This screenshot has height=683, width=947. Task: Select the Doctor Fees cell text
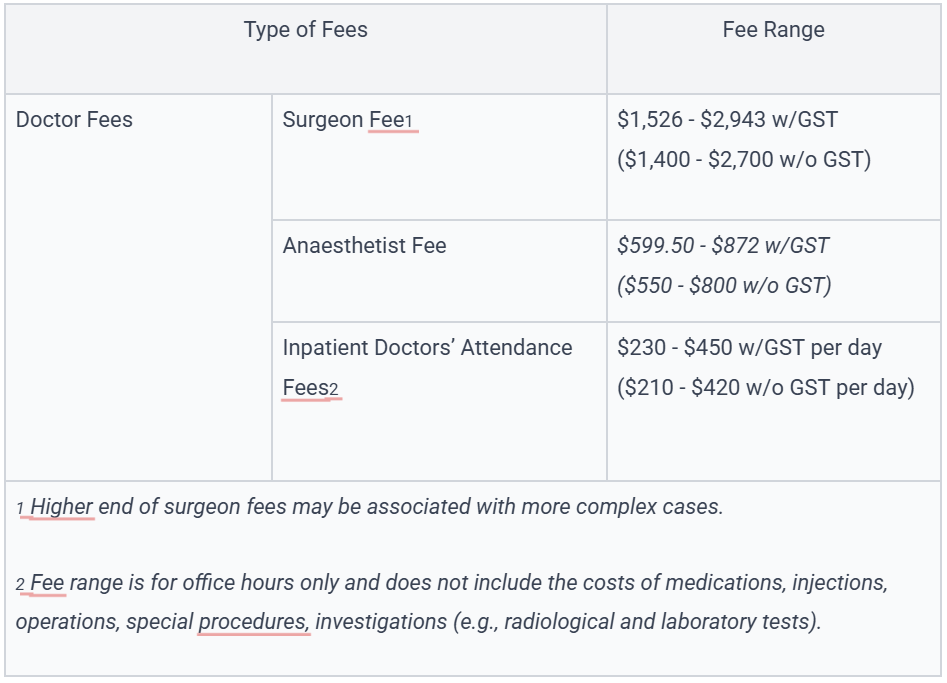click(74, 120)
